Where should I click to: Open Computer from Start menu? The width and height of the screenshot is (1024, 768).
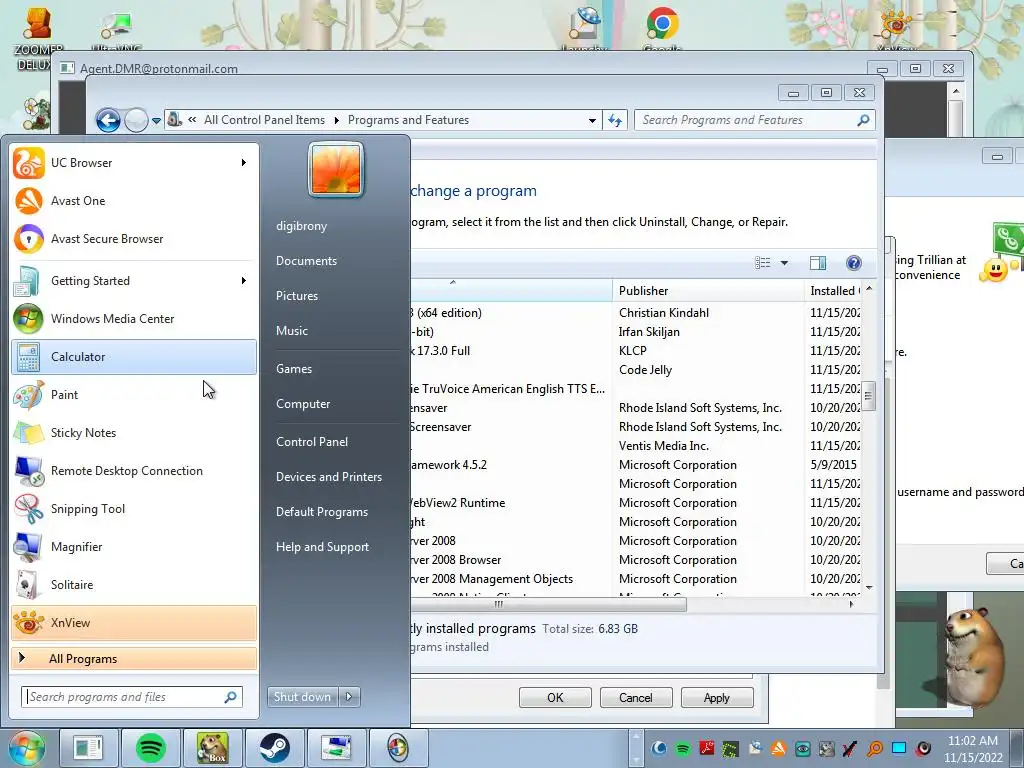point(303,404)
